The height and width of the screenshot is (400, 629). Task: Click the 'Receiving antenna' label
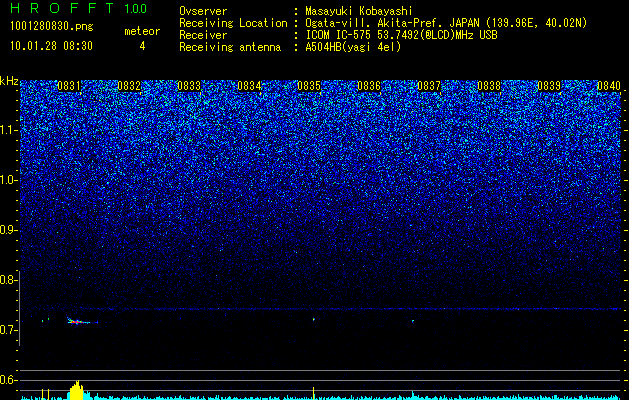[230, 47]
